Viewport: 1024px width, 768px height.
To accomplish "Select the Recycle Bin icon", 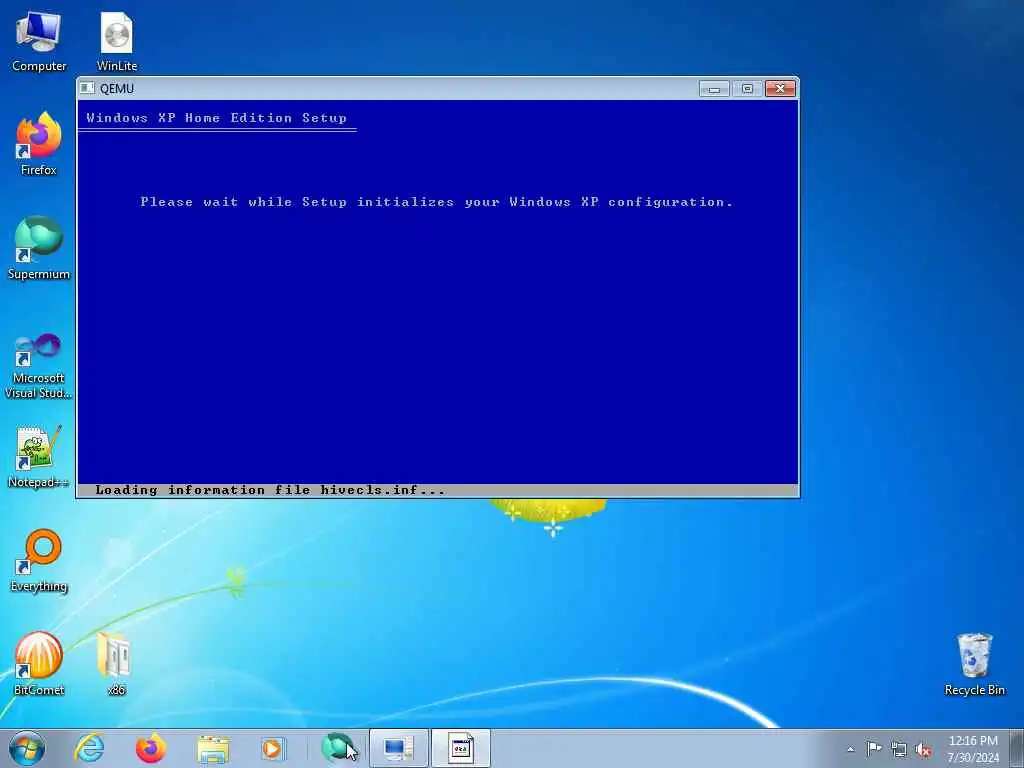I will [x=974, y=664].
